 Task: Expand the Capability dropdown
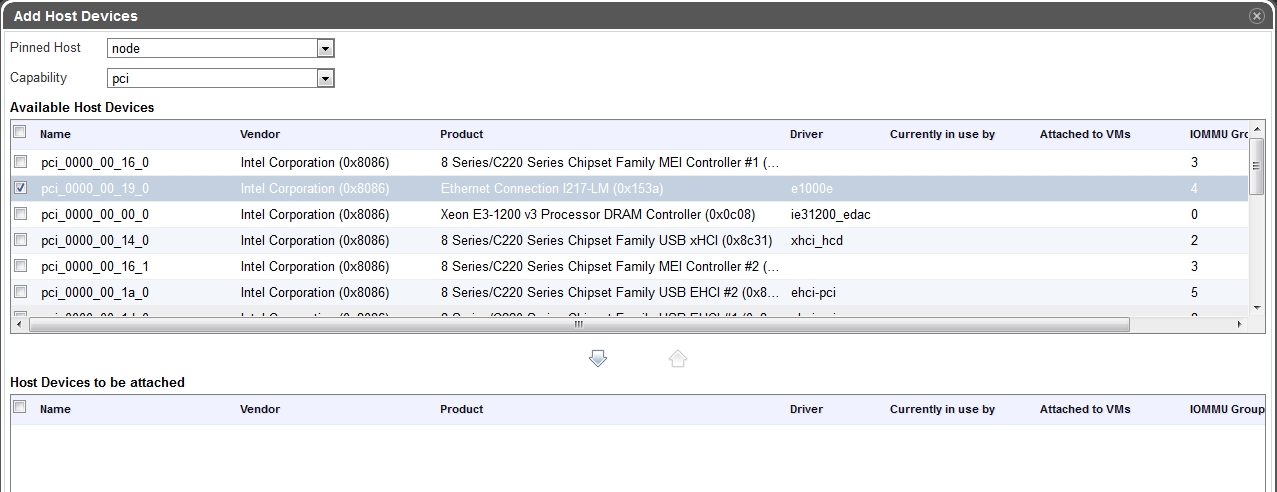(324, 78)
